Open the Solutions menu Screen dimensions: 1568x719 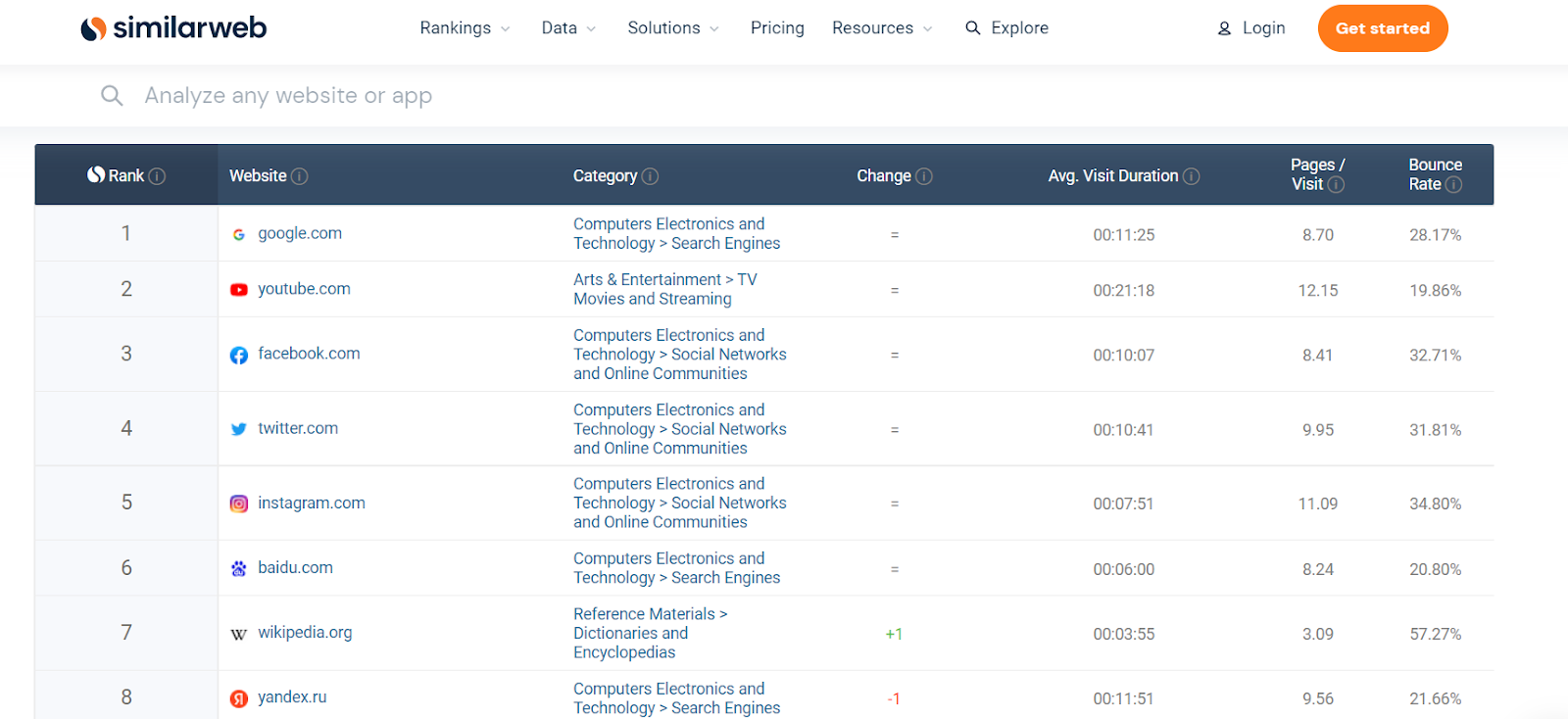tap(674, 28)
